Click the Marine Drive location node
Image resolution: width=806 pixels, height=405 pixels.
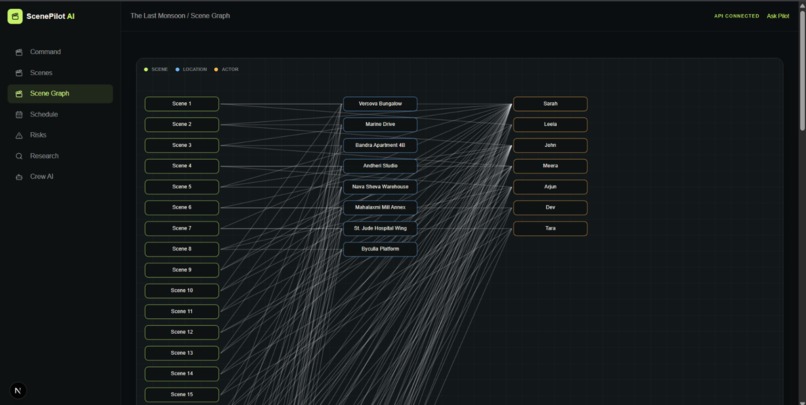[x=380, y=124]
